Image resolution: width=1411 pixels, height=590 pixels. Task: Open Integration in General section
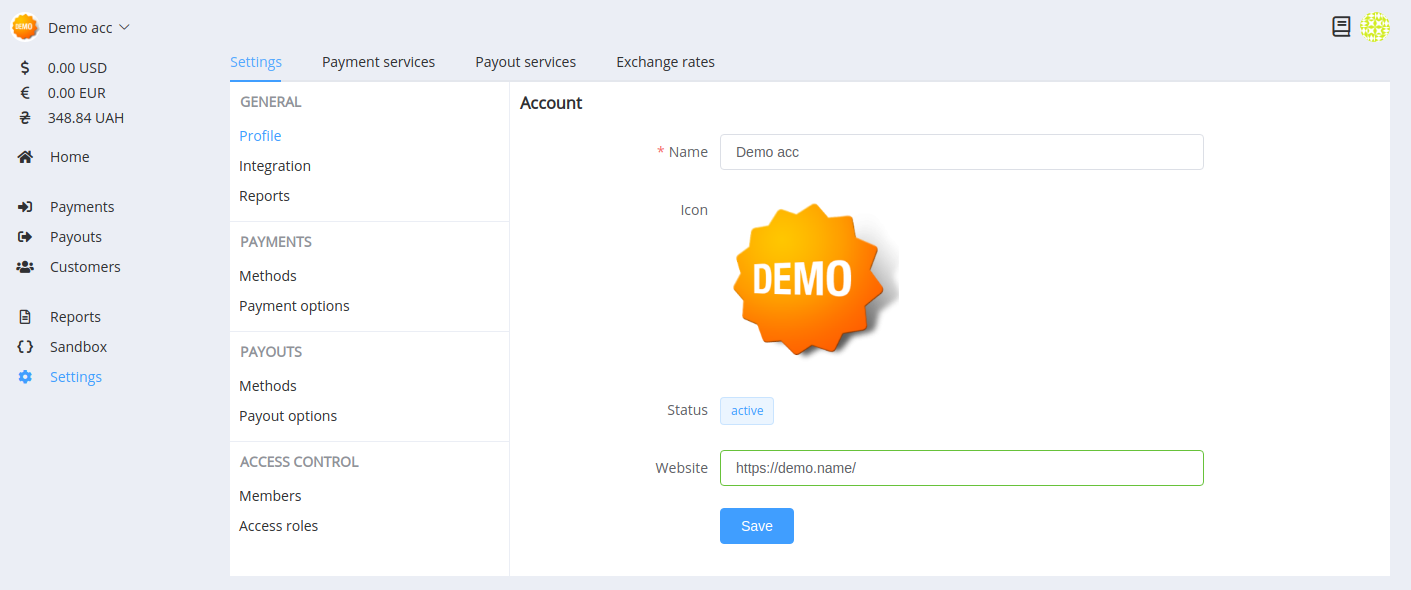pyautogui.click(x=275, y=166)
